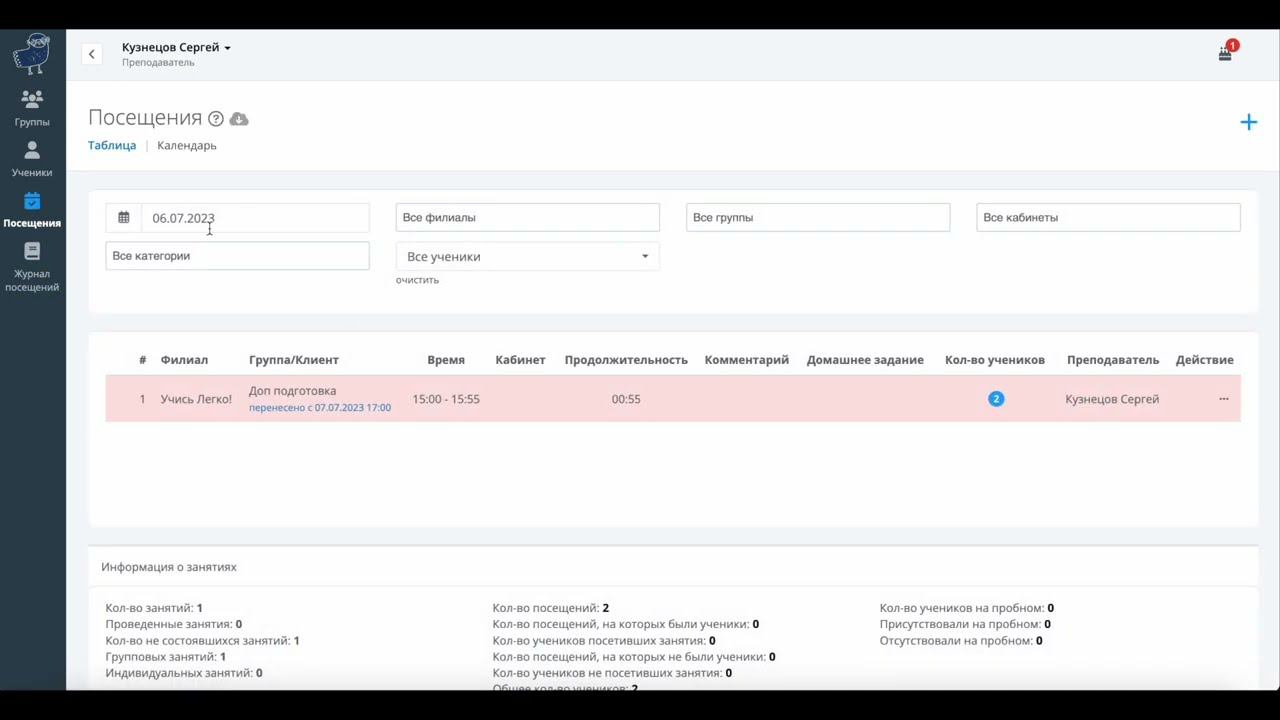Open the Посещения section in sidebar
Viewport: 1280px width, 720px height.
pos(32,210)
